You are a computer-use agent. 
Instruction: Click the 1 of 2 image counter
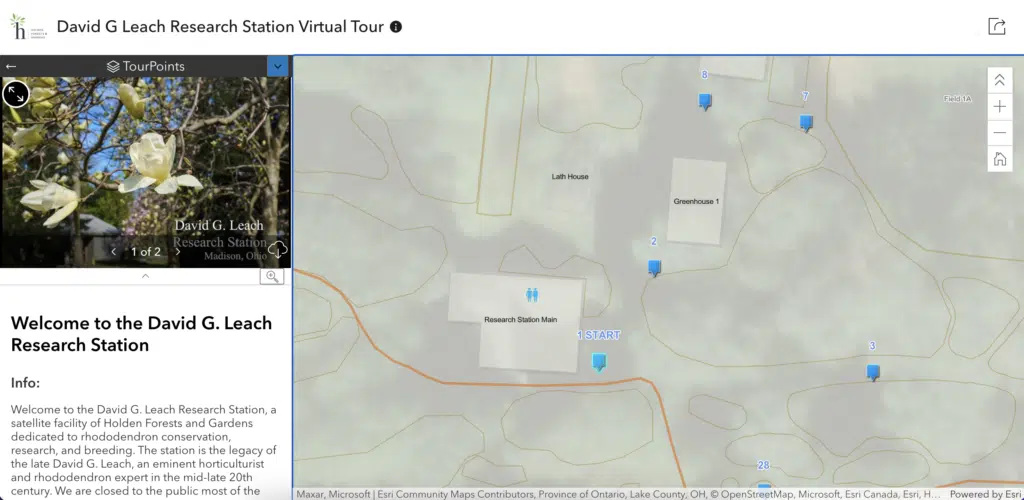point(146,252)
